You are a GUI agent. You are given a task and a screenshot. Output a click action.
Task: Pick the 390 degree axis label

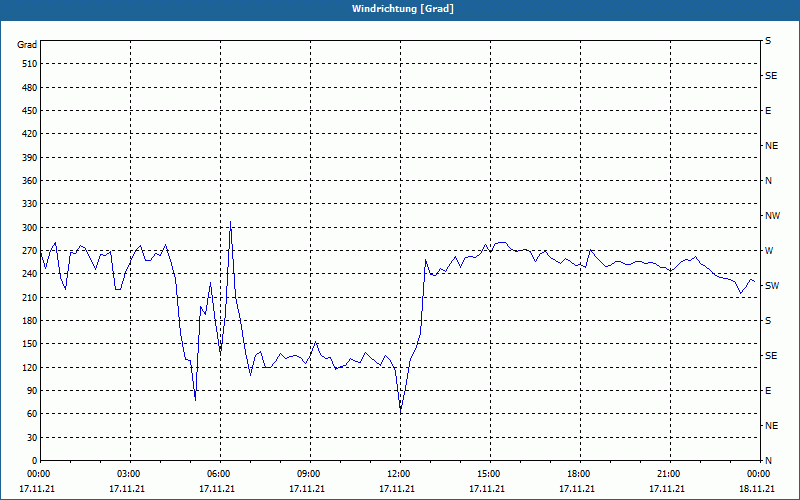(x=29, y=157)
